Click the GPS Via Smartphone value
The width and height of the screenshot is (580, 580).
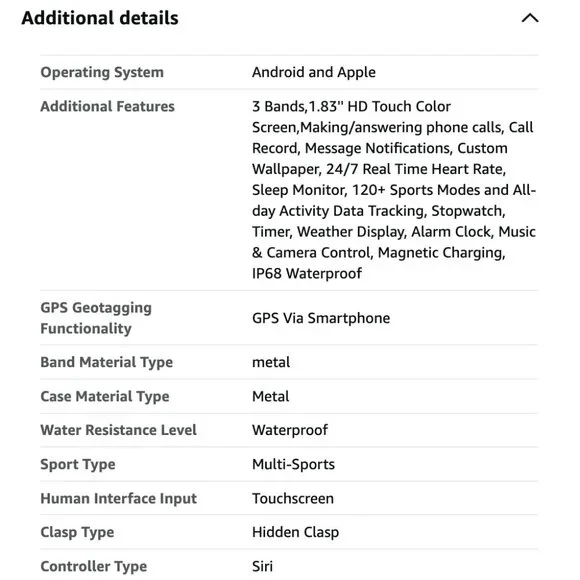tap(321, 318)
